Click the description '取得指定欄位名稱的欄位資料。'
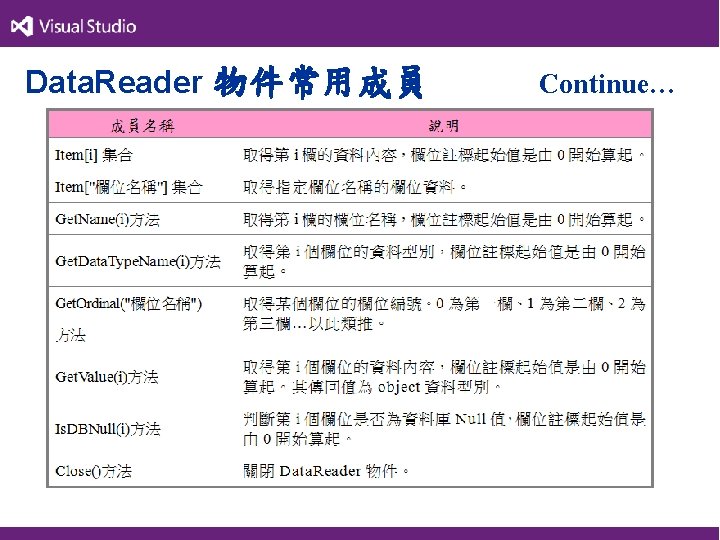This screenshot has height=540, width=720. (355, 187)
